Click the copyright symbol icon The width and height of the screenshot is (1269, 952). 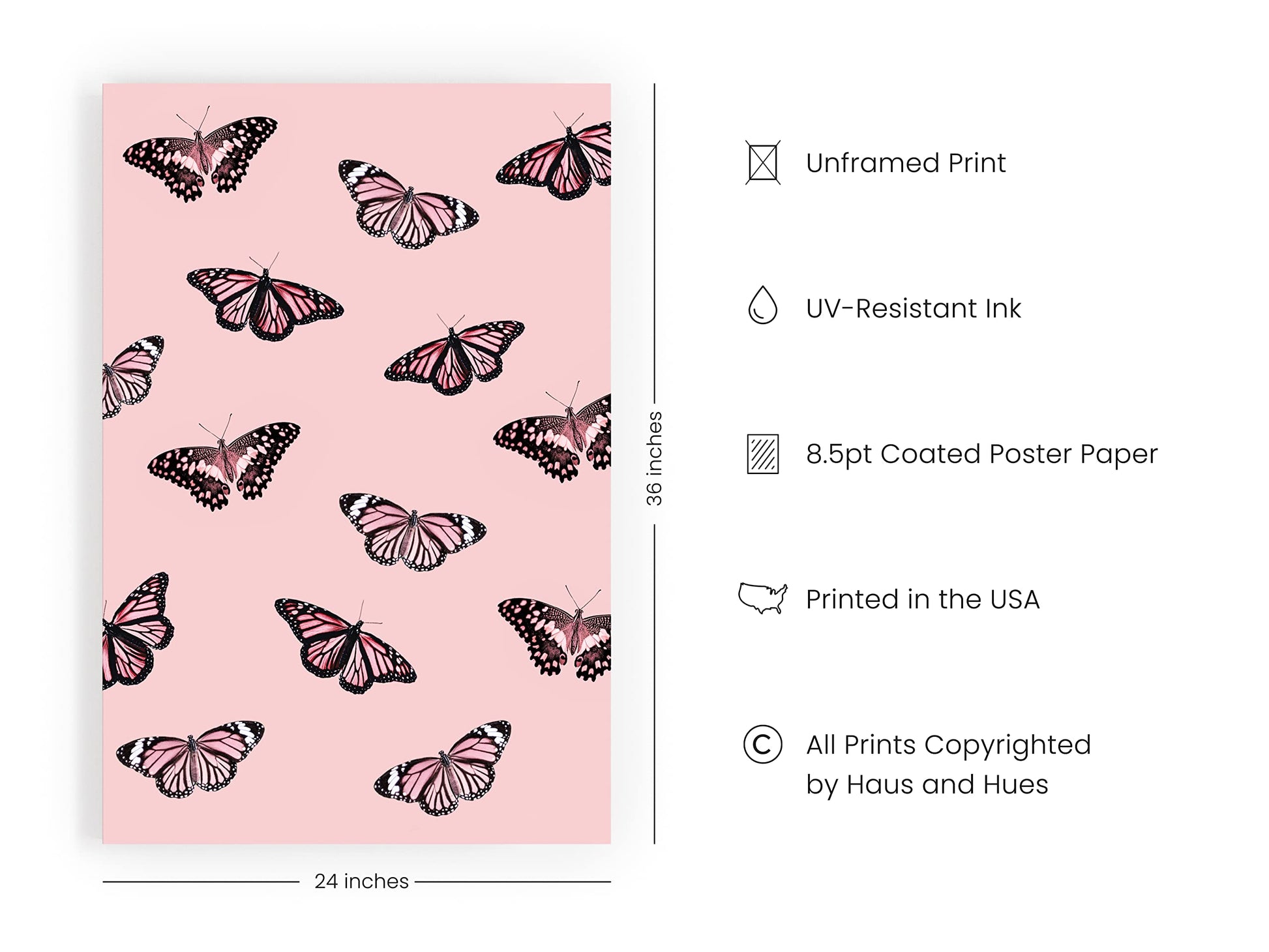pos(762,744)
